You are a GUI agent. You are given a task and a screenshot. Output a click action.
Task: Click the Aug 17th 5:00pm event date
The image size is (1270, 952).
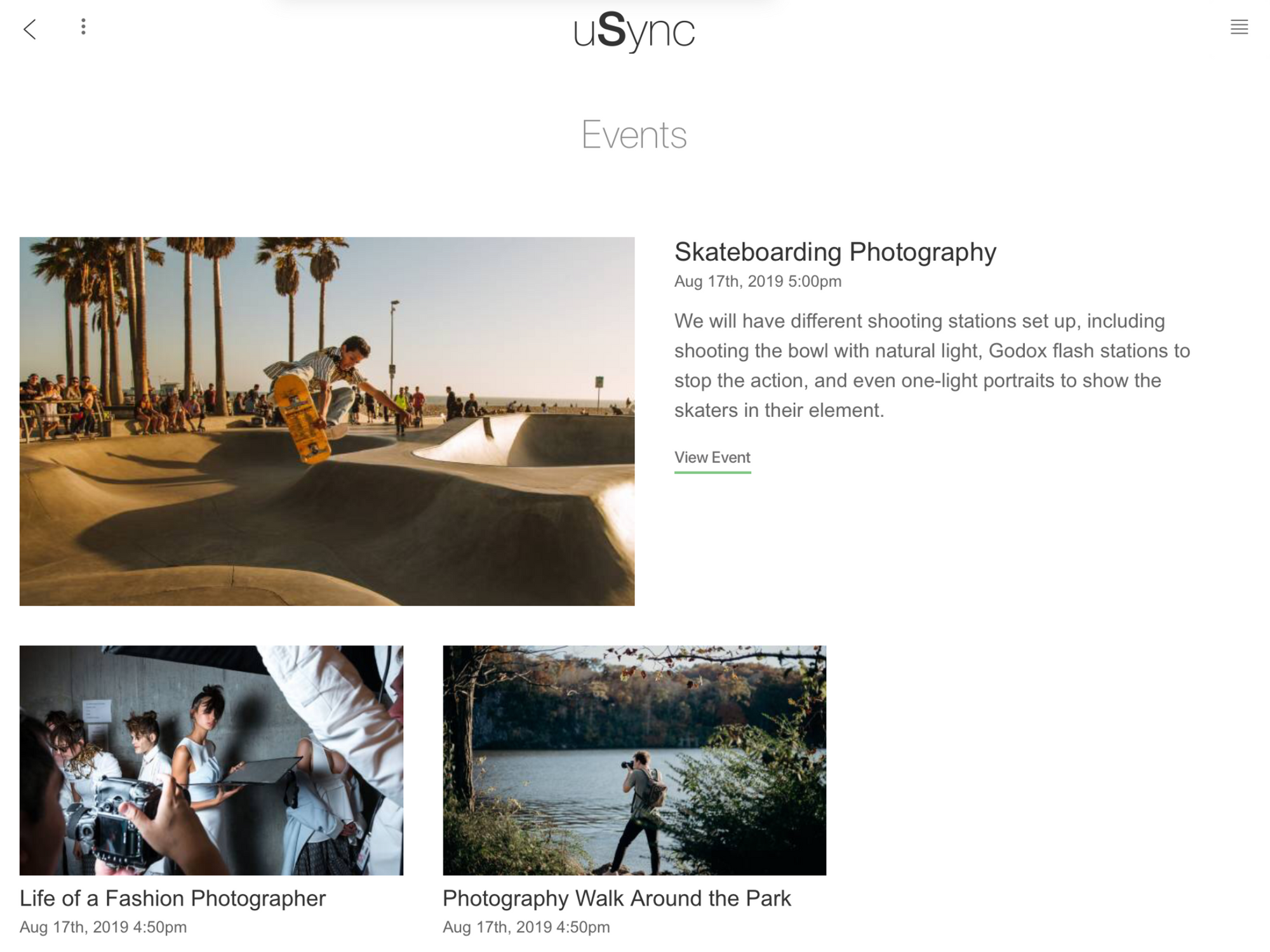click(757, 281)
